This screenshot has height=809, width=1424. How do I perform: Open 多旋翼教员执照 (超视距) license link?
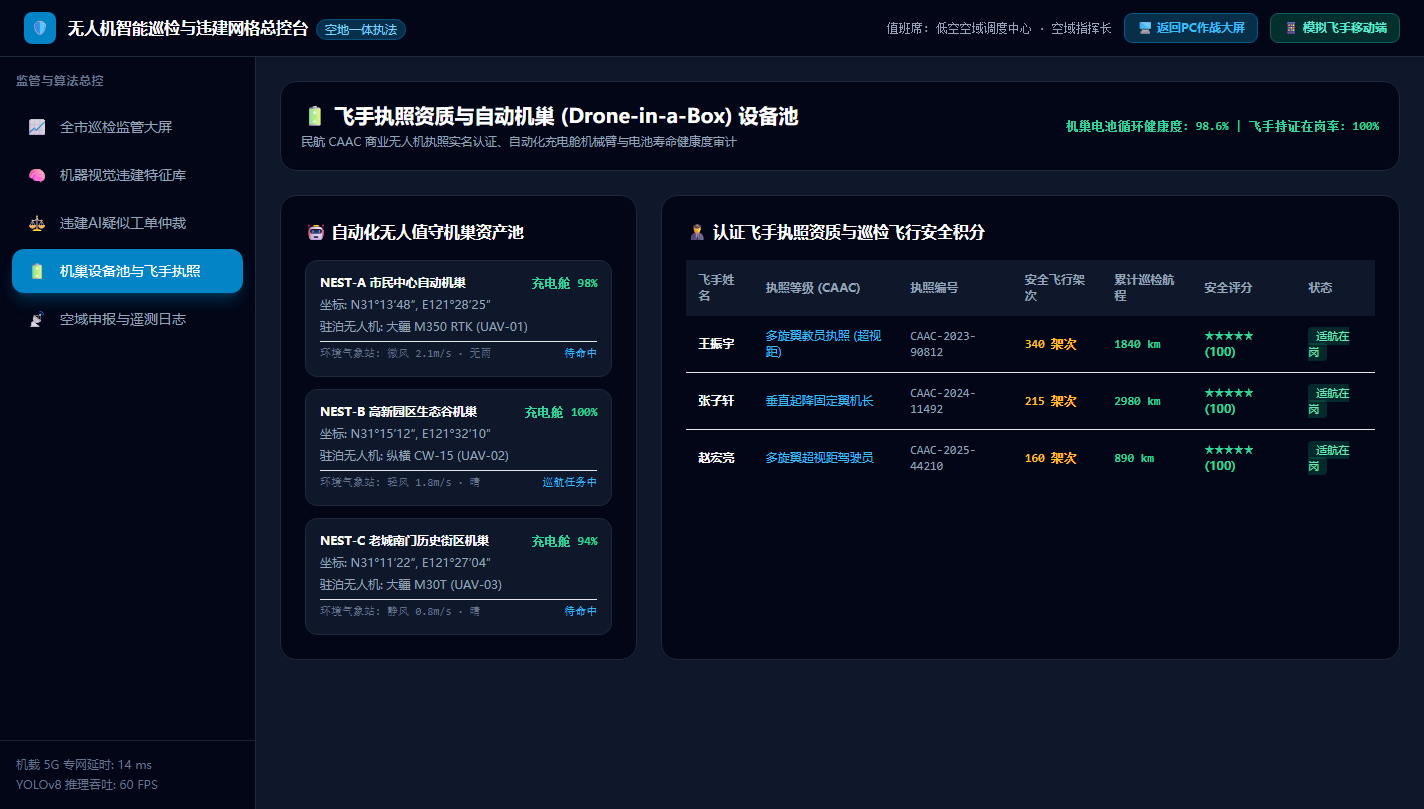823,344
